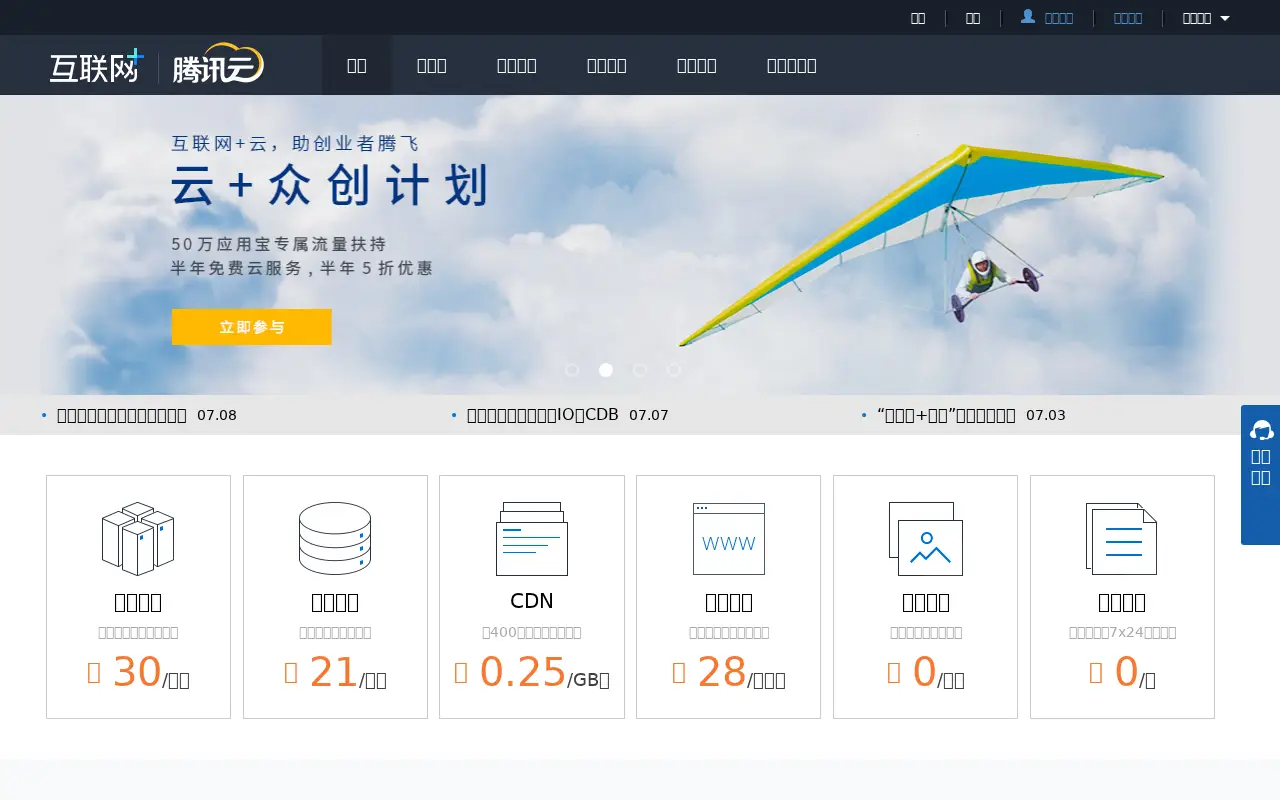Click the gray 7x24 card description
The height and width of the screenshot is (800, 1280).
[x=1122, y=632]
